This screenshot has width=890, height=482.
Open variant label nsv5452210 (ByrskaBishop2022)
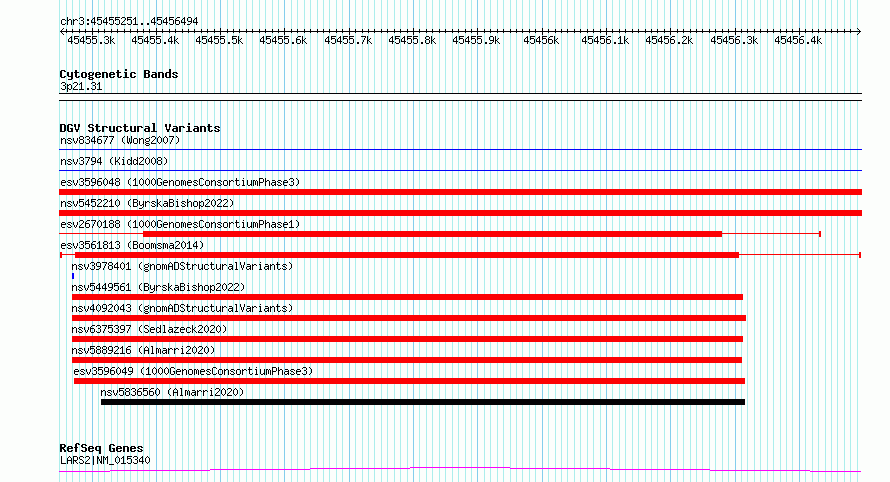(147, 203)
